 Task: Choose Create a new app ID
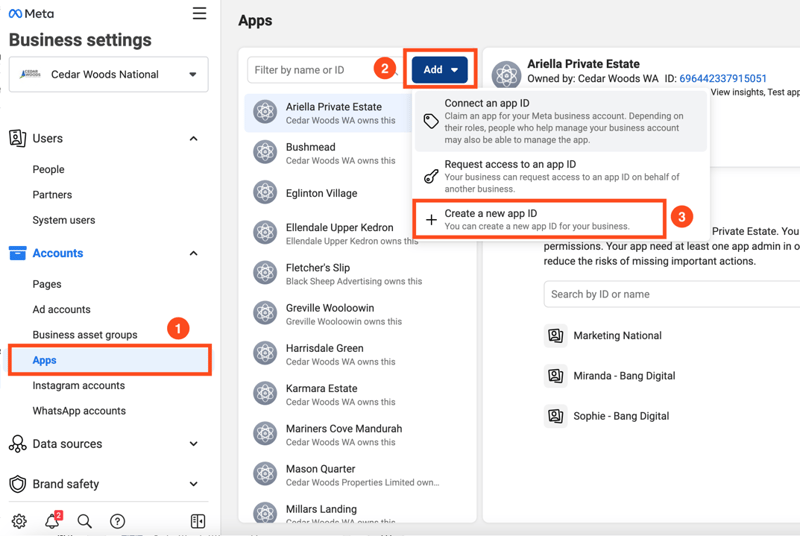click(539, 219)
